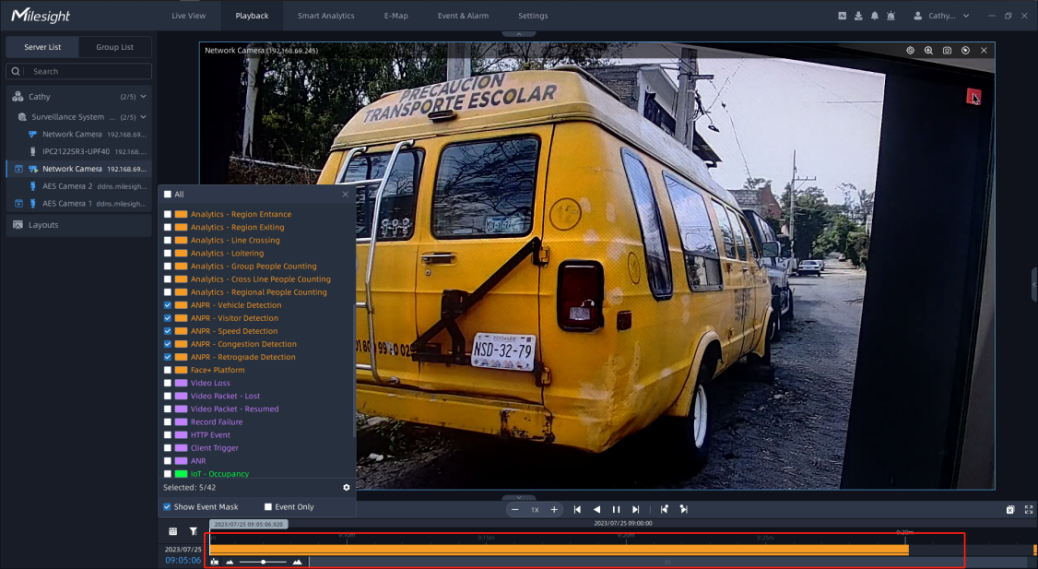Click the orange recording bar on timeline
The height and width of the screenshot is (569, 1038).
pyautogui.click(x=559, y=550)
